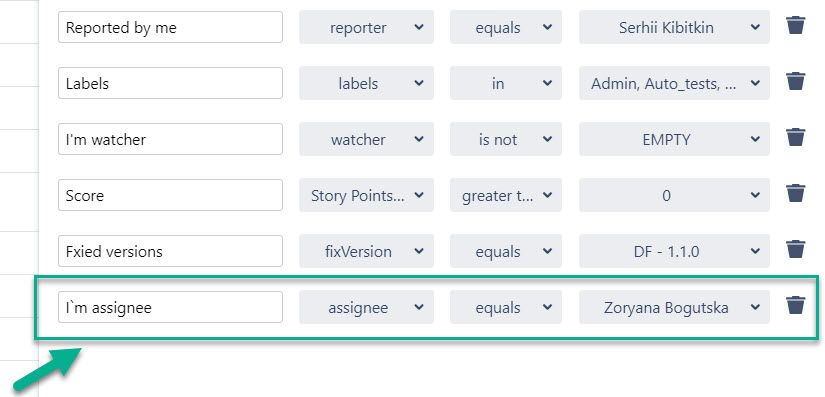Open the 'is not' operator dropdown
825x397 pixels.
pyautogui.click(x=506, y=139)
